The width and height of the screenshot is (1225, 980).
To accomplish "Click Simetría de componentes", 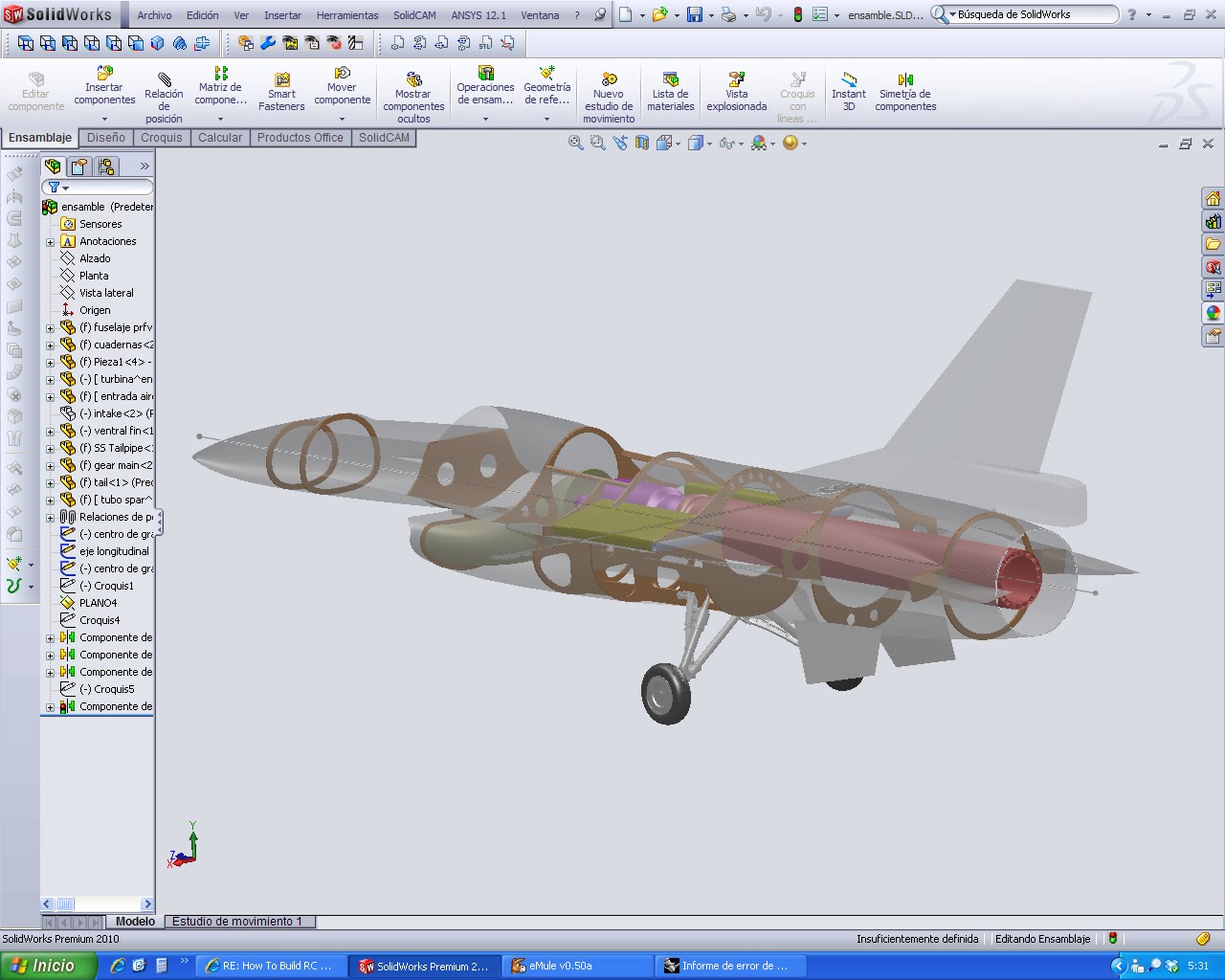I will 905,91.
